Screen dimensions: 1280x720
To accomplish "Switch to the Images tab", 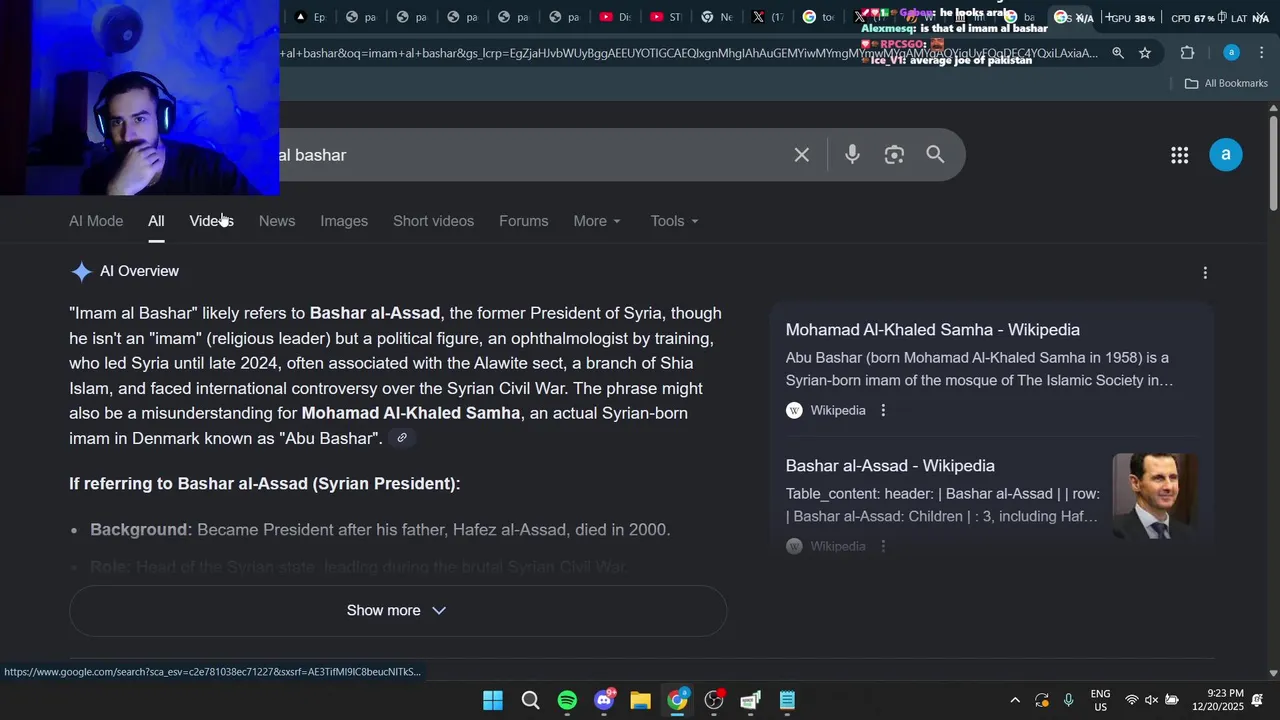I will [x=344, y=221].
